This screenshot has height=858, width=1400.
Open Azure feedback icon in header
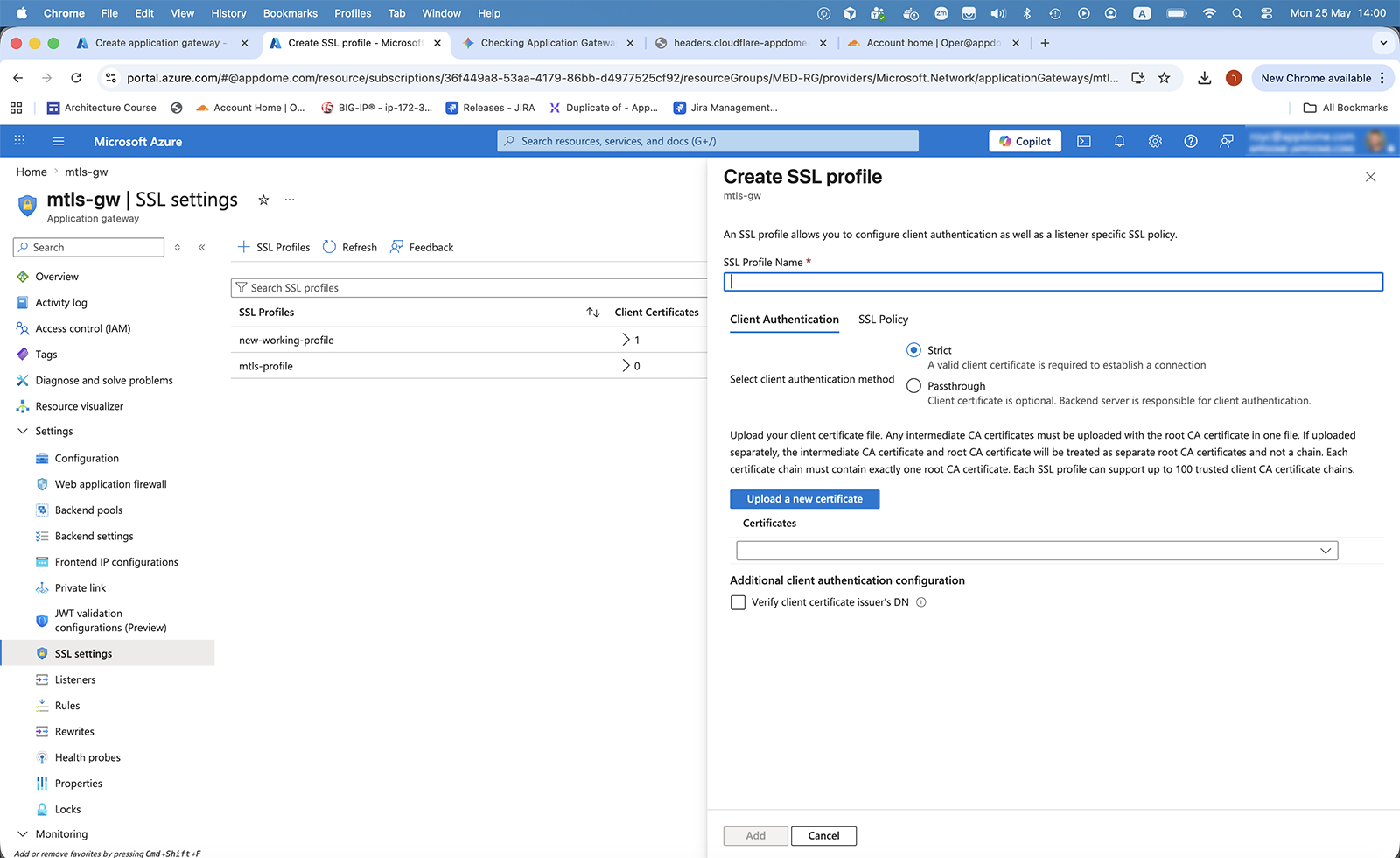coord(1227,141)
